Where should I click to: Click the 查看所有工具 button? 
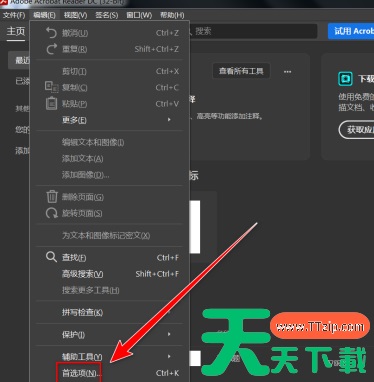tap(241, 71)
